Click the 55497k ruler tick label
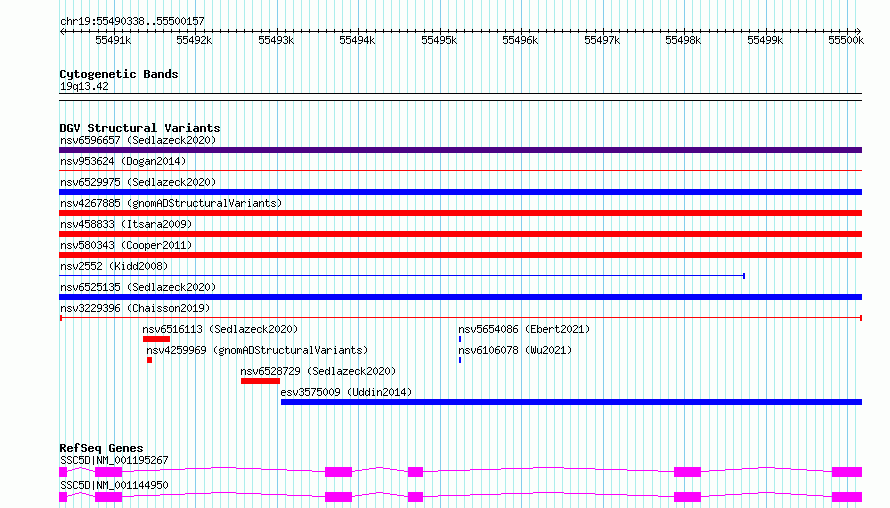890x508 pixels. 602,40
